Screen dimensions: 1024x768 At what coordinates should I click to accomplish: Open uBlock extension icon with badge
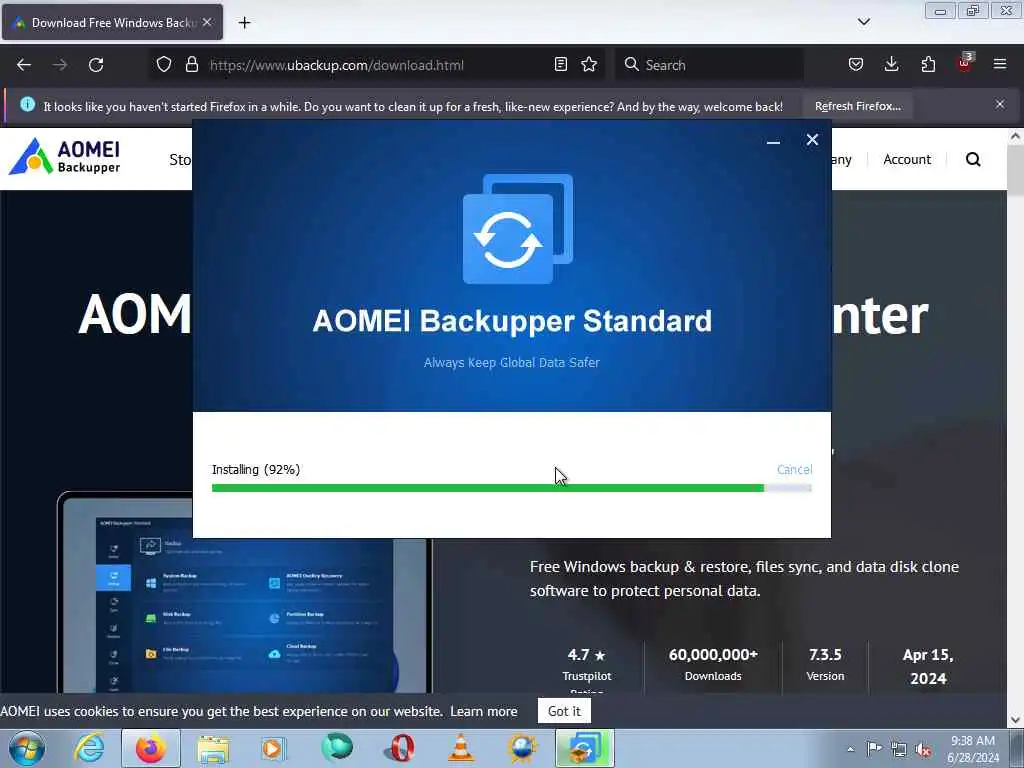[x=965, y=63]
